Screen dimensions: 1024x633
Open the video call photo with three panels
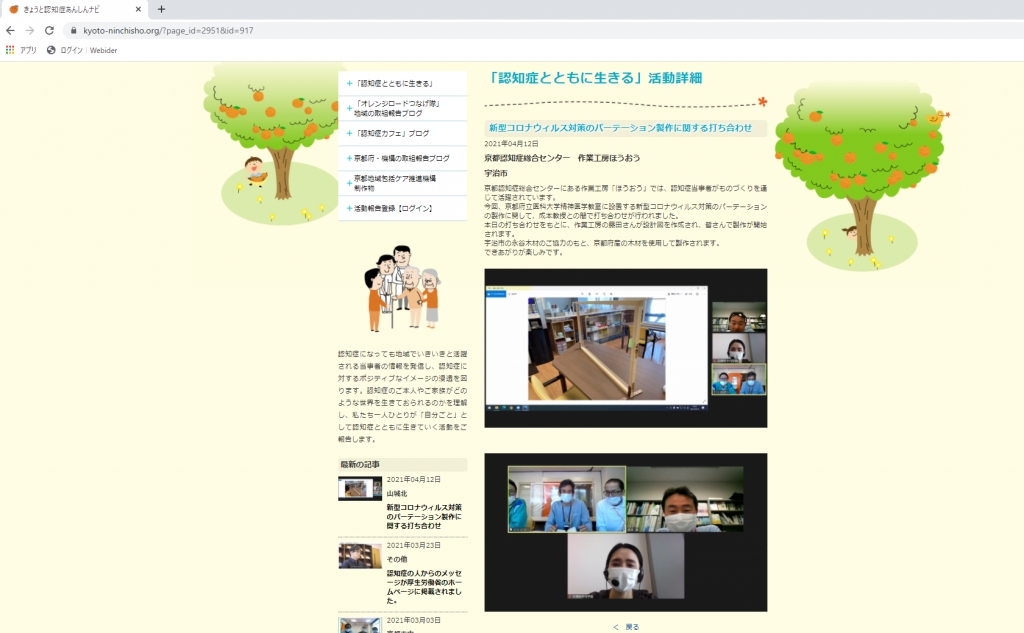coord(626,532)
